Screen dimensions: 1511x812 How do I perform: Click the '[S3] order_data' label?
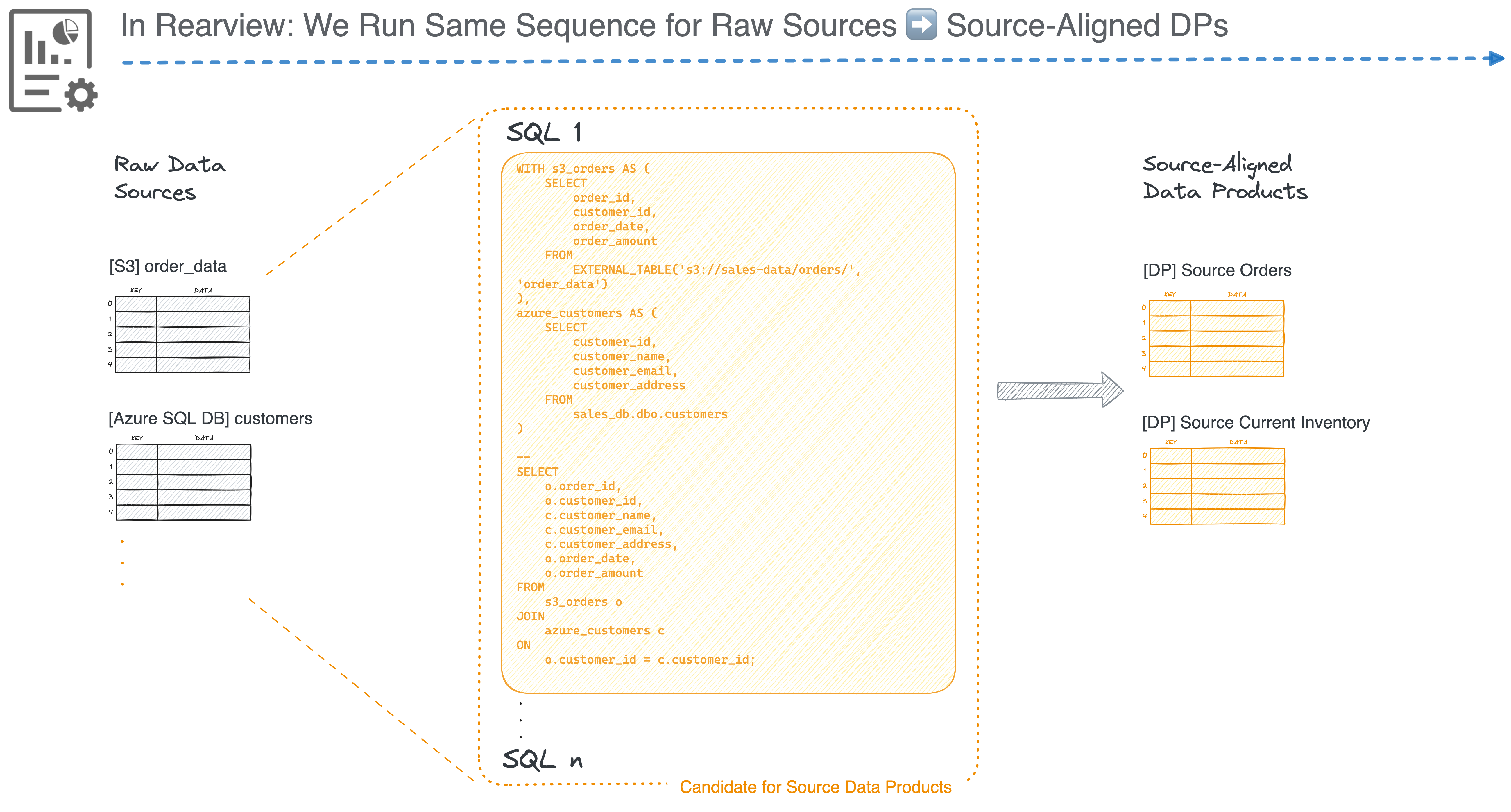click(168, 267)
